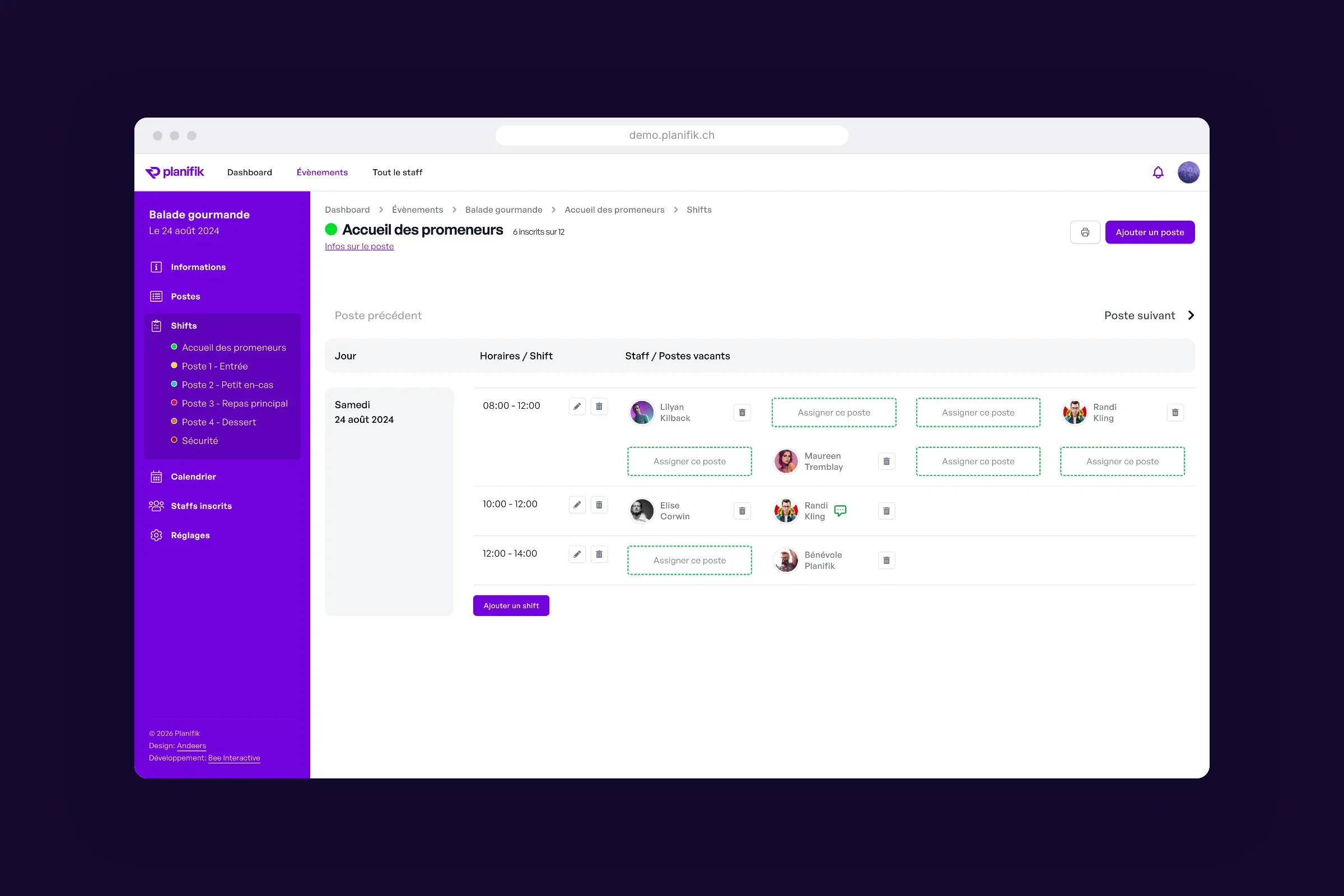Remove Lilyan Kilback from shift
The width and height of the screenshot is (1344, 896).
click(x=741, y=413)
